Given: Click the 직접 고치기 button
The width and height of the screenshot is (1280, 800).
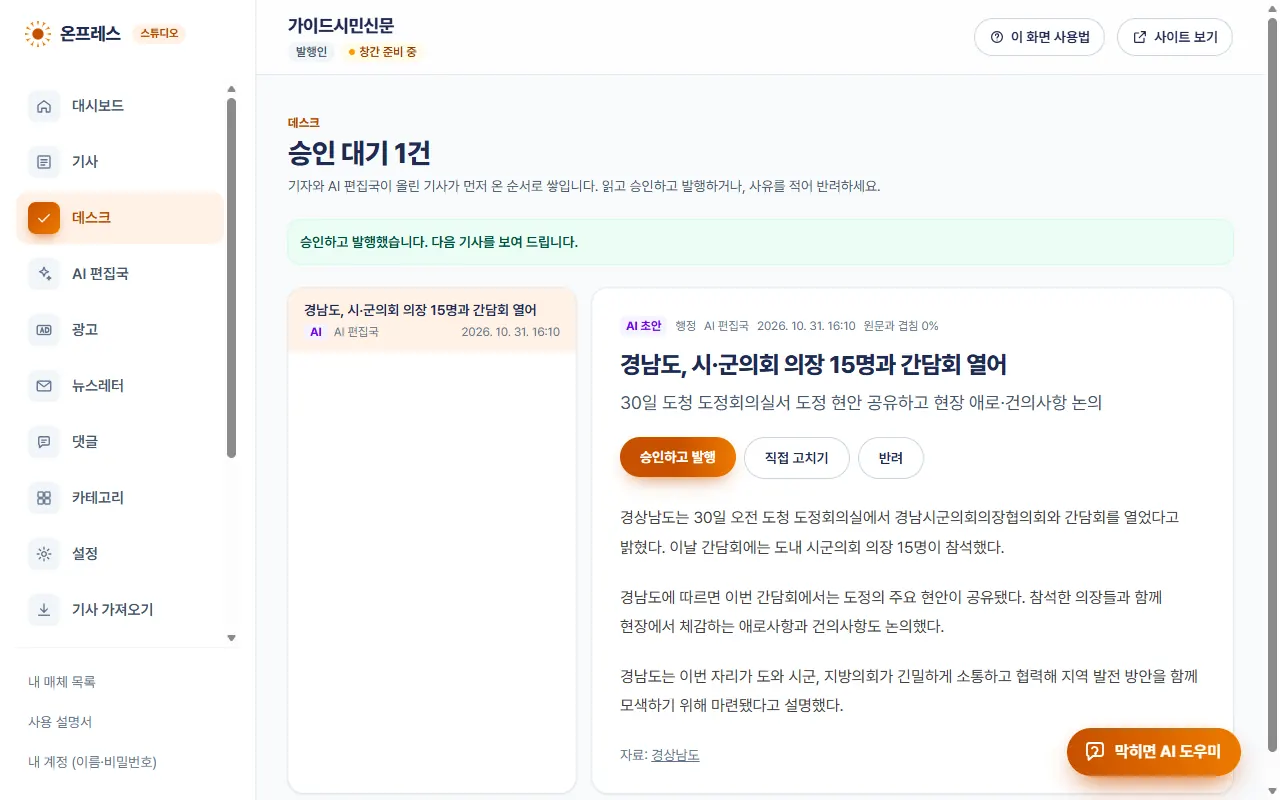Looking at the screenshot, I should 797,458.
